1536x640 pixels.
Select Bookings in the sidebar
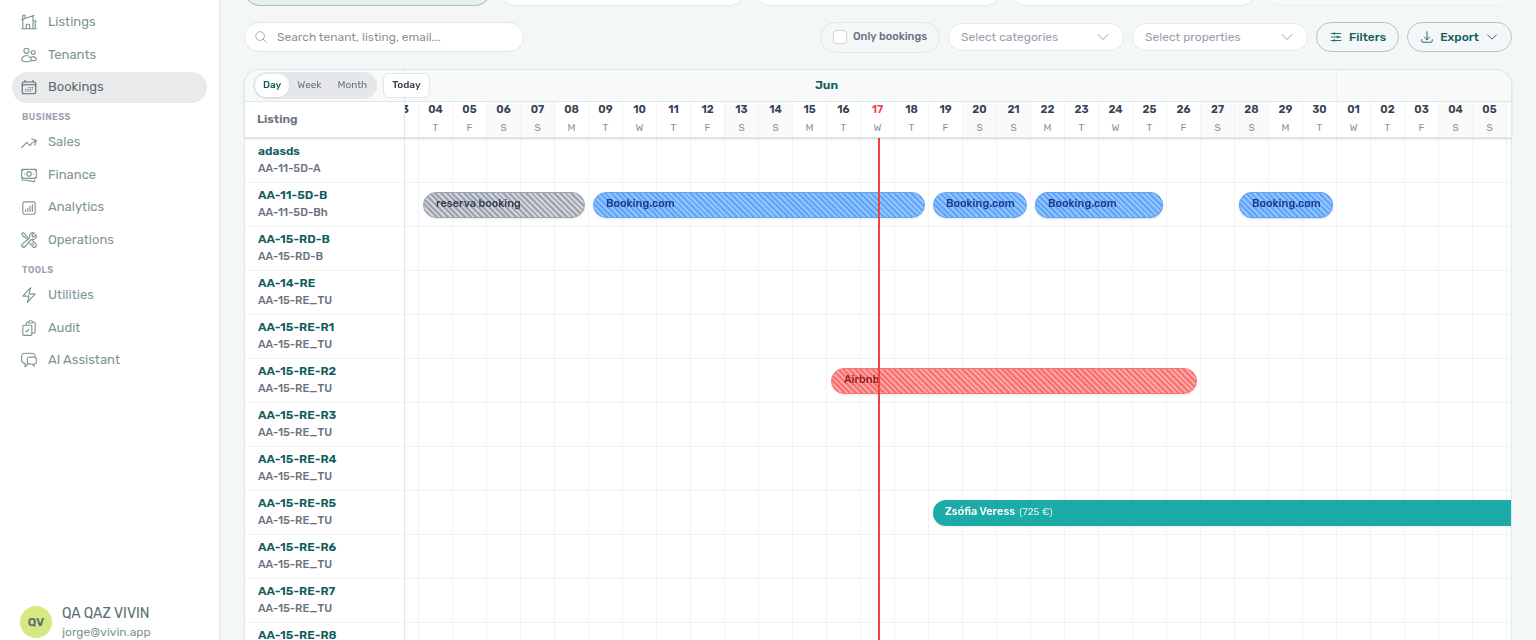pos(109,87)
